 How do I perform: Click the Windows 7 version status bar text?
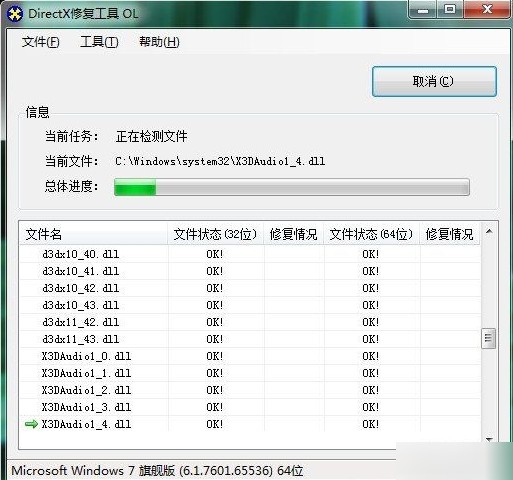click(157, 471)
